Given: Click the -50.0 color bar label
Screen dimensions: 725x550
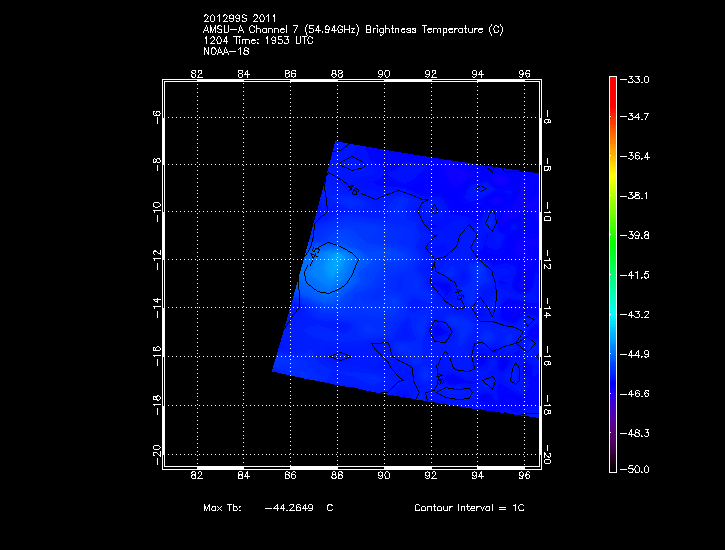Looking at the screenshot, I should point(636,469).
